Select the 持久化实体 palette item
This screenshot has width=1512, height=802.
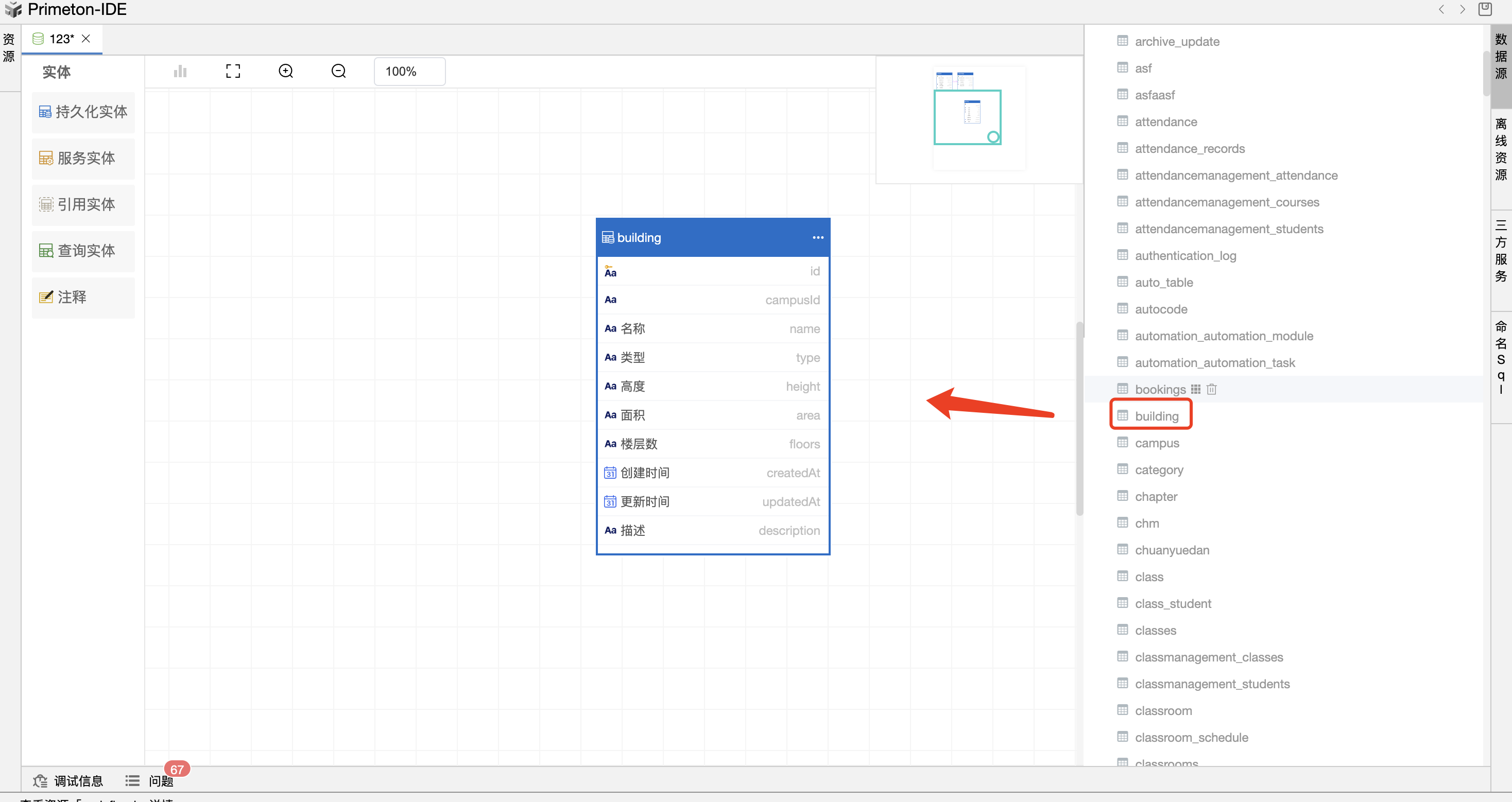click(83, 112)
